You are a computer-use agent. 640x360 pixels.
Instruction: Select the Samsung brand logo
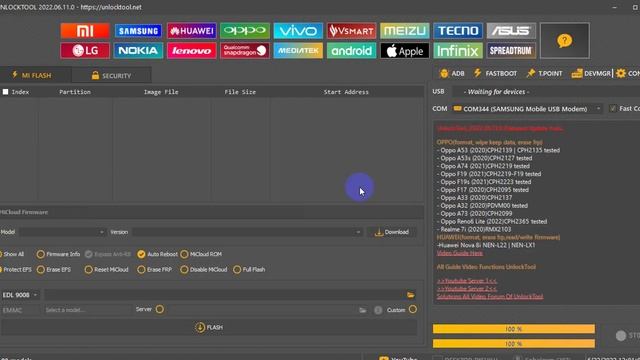point(138,31)
